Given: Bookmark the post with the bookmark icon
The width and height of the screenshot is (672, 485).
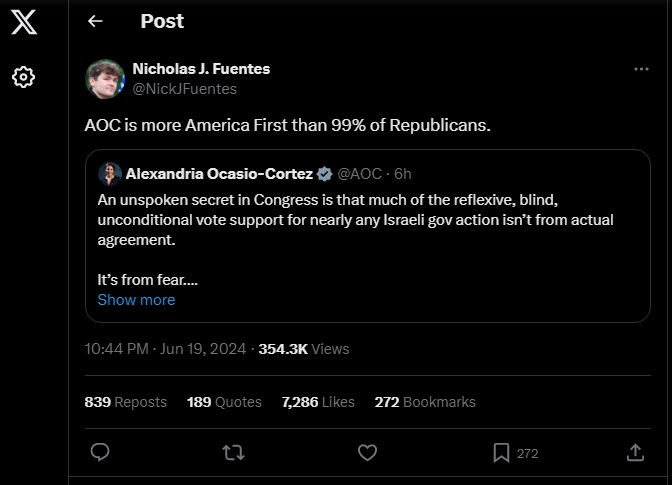Looking at the screenshot, I should click(x=501, y=453).
